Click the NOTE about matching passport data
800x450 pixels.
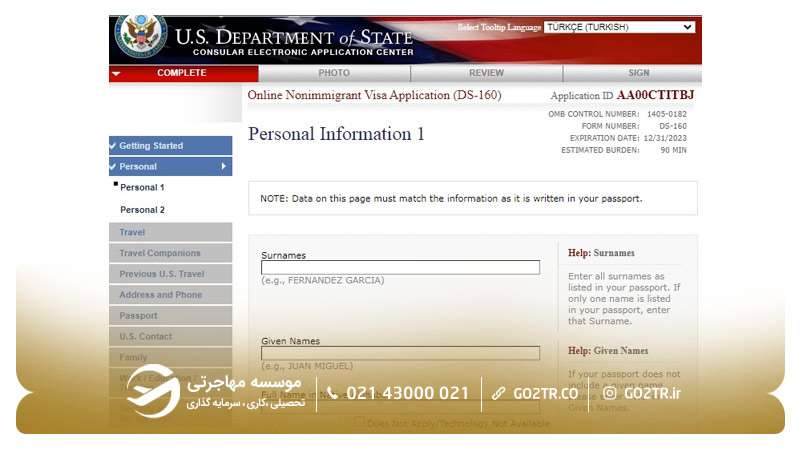pyautogui.click(x=452, y=198)
